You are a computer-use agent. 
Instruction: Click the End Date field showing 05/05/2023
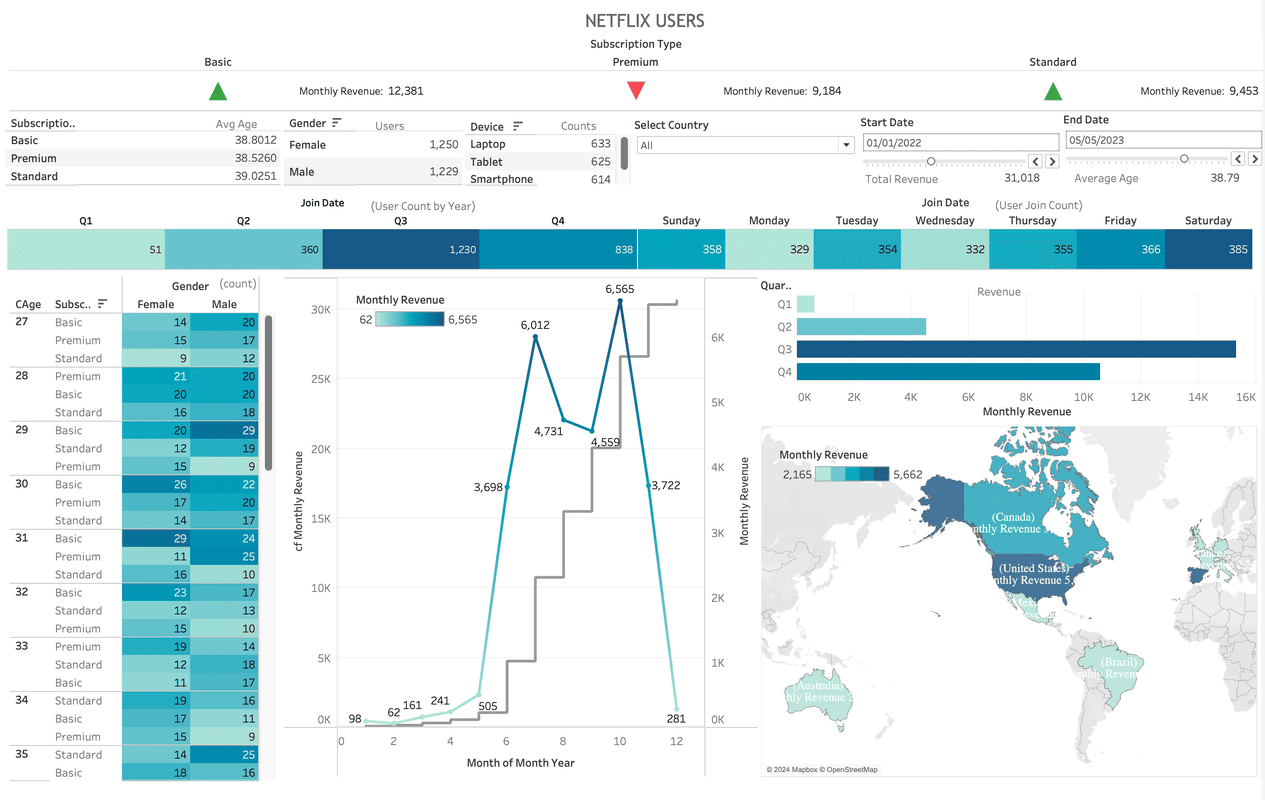coord(1163,140)
